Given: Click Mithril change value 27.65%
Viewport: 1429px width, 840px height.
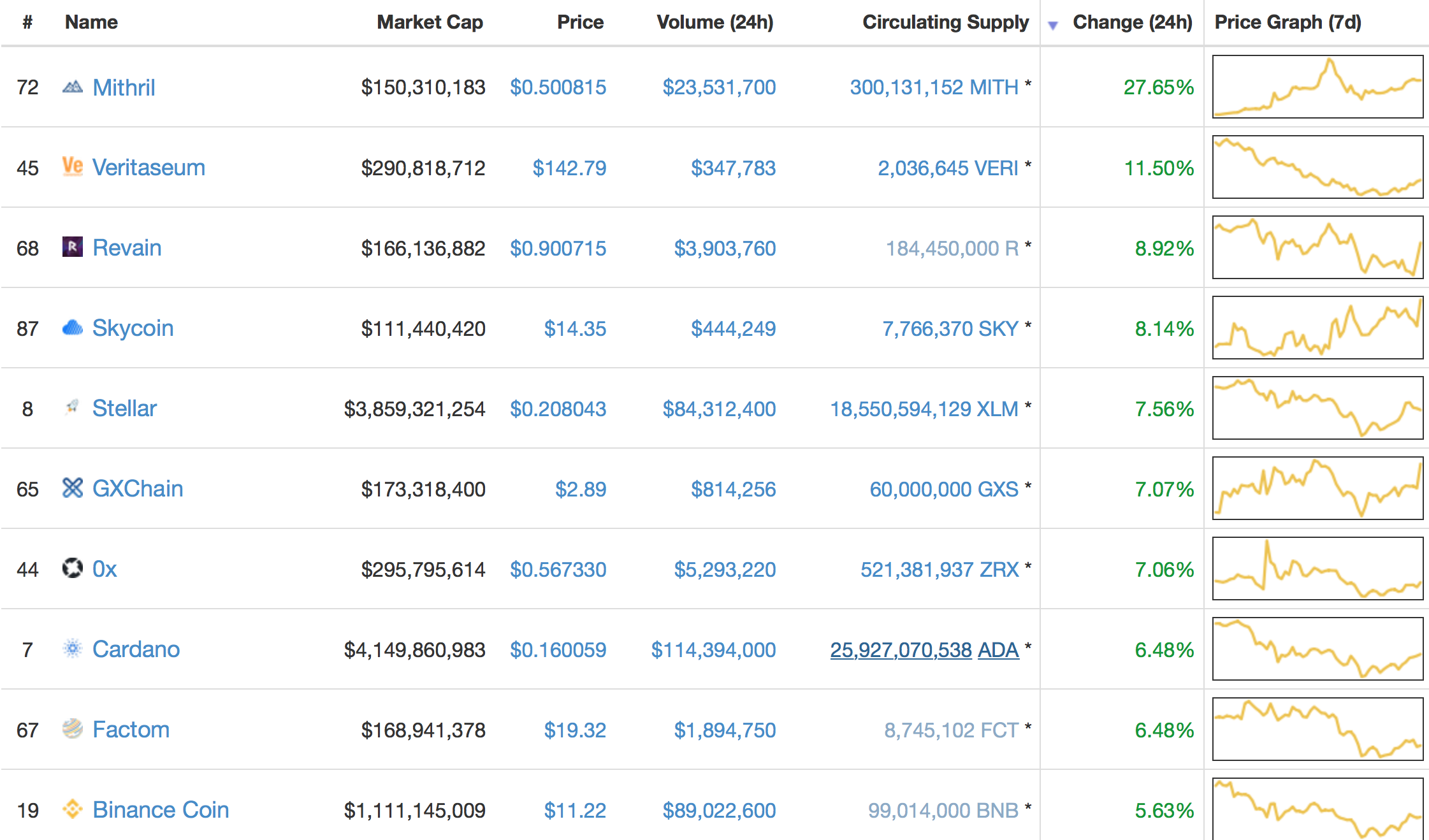Looking at the screenshot, I should coord(1158,87).
